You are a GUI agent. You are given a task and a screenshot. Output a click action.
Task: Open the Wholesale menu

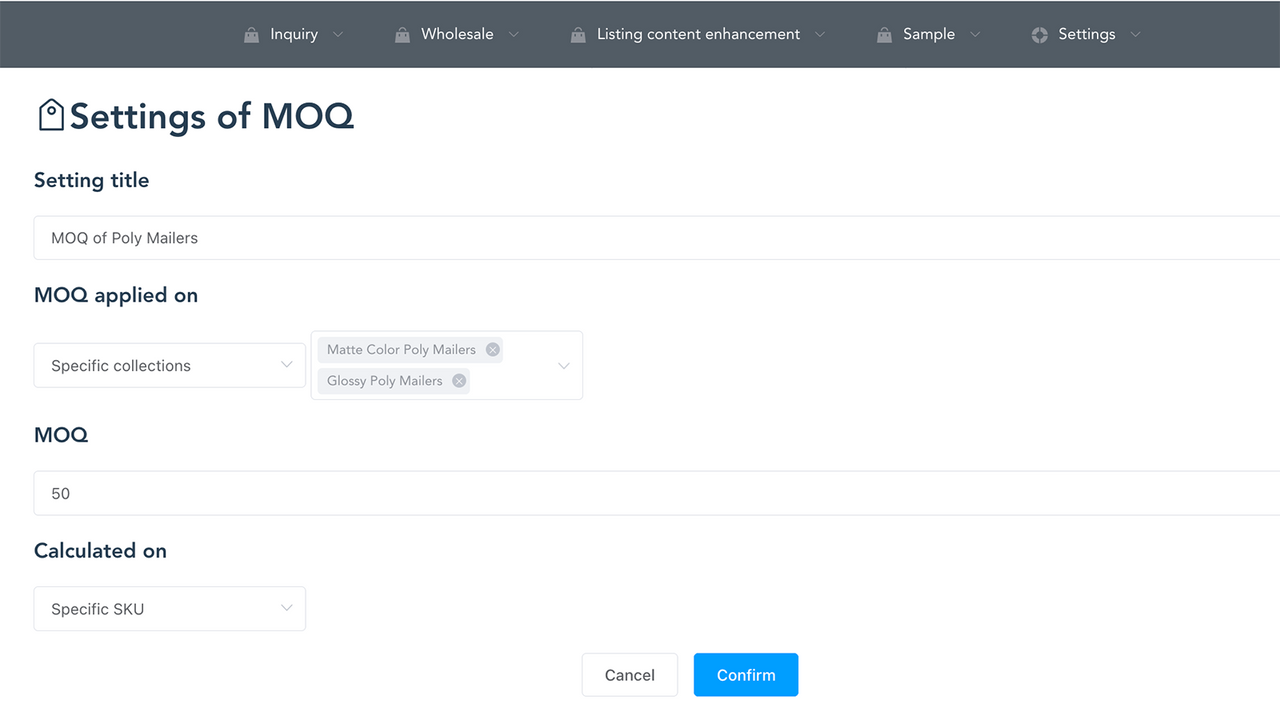pyautogui.click(x=457, y=34)
